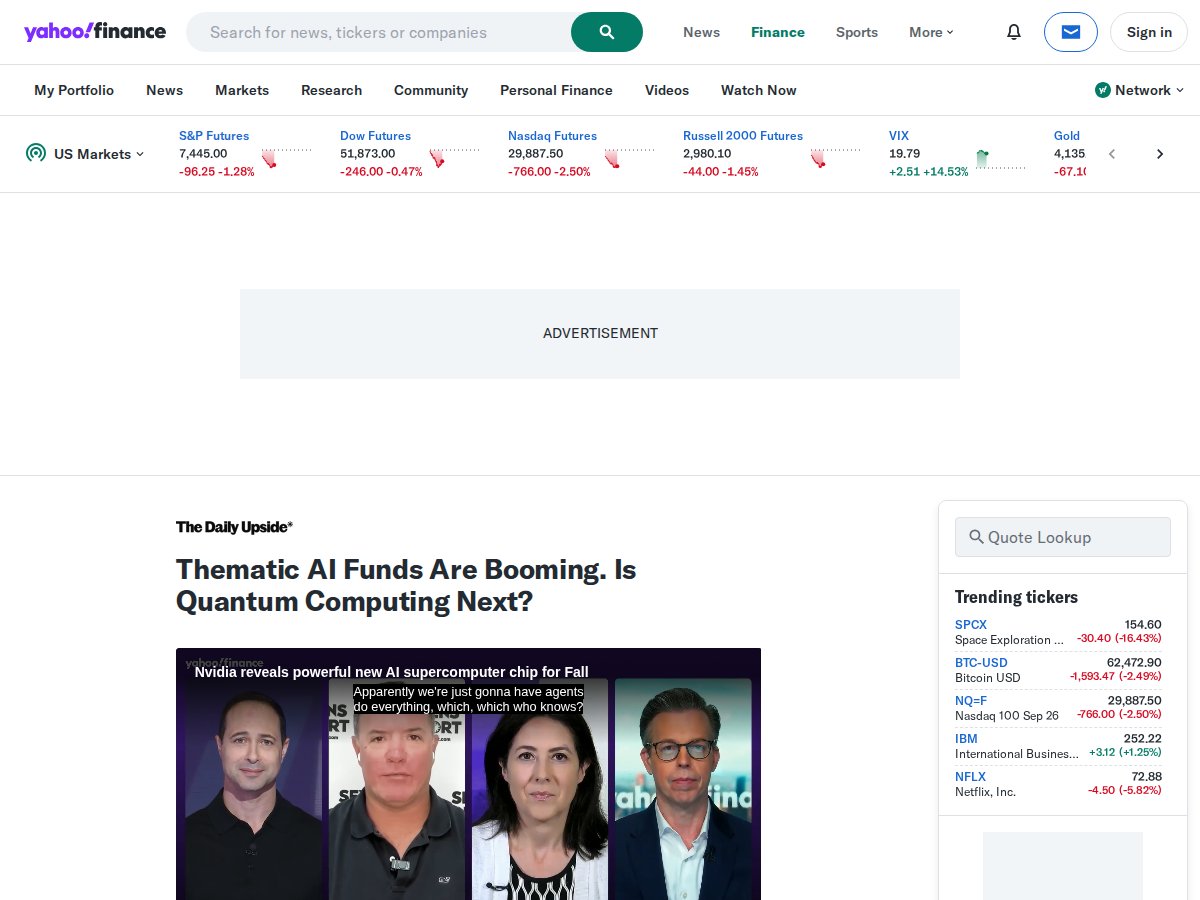Open The Daily Upside publisher link
The width and height of the screenshot is (1200, 900).
pos(234,527)
